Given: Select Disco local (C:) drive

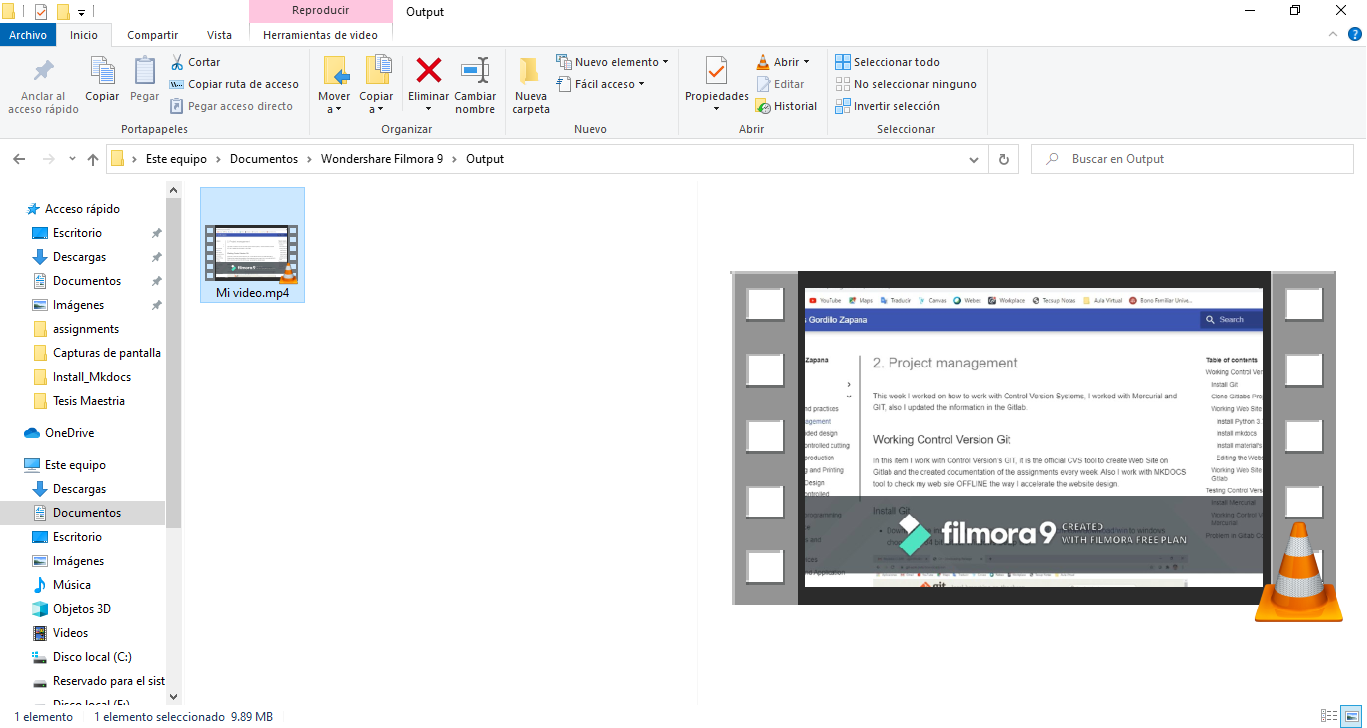Looking at the screenshot, I should click(x=92, y=657).
